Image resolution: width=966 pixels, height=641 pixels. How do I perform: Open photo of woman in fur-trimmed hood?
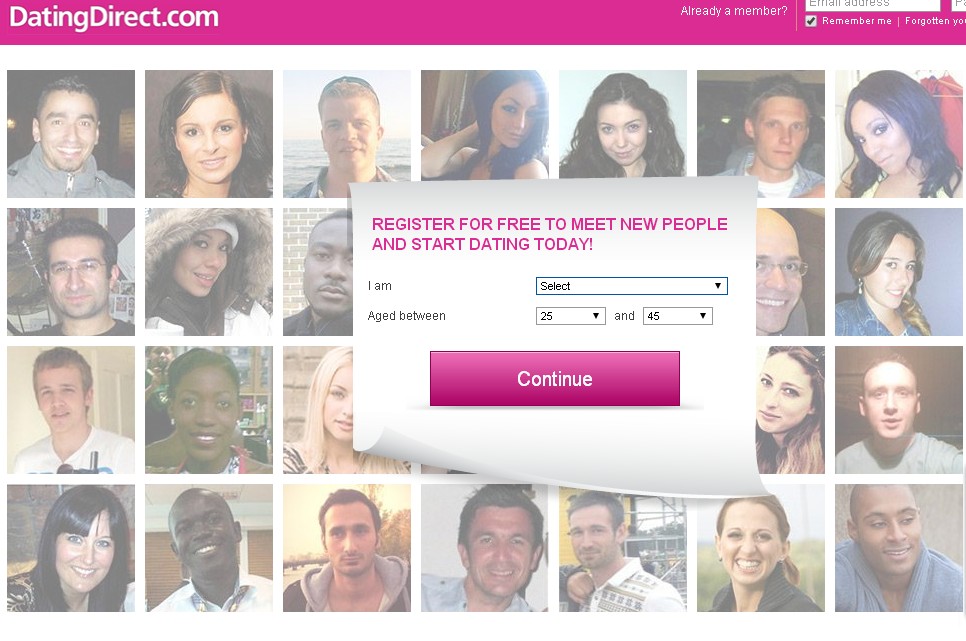coord(209,272)
